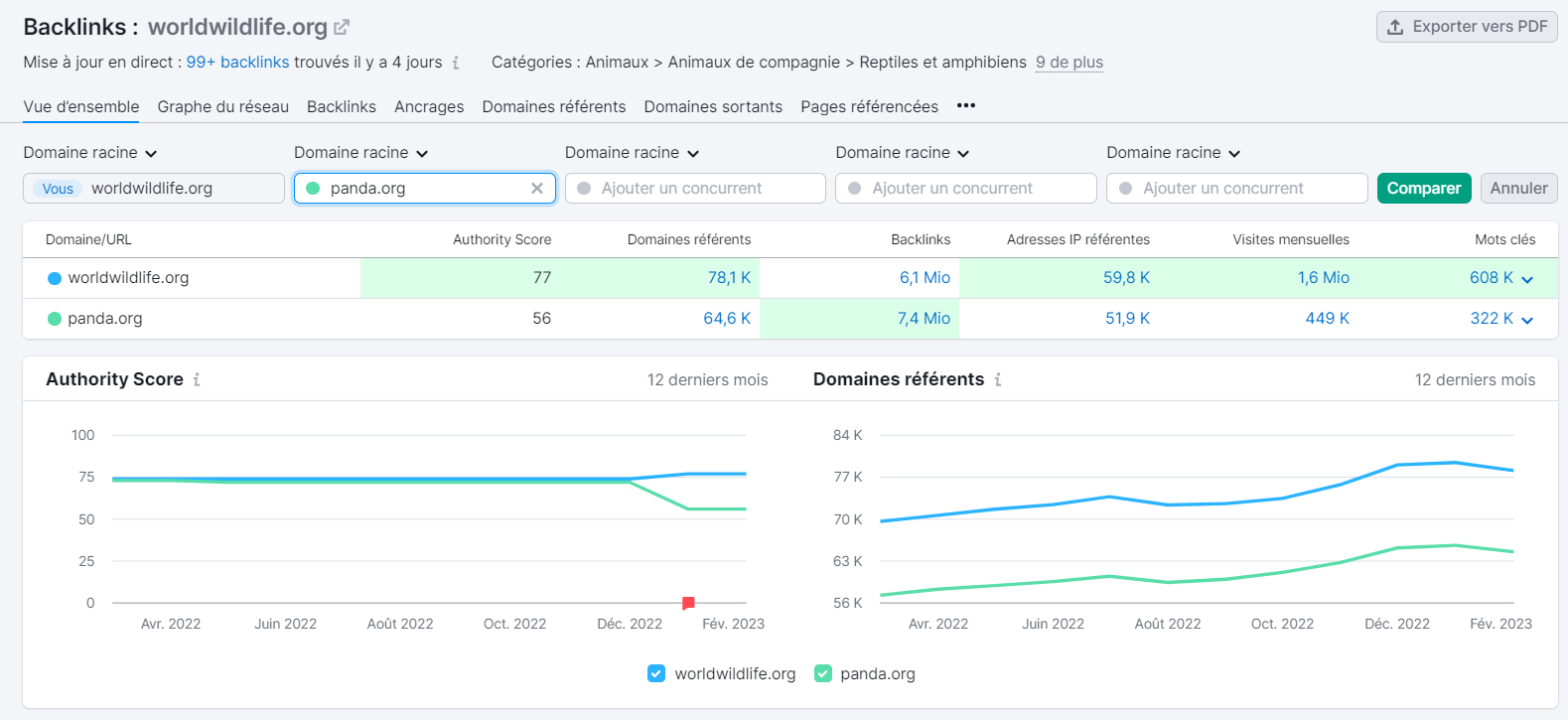Click Authority Score chart info icon
The image size is (1568, 720).
coord(197,379)
